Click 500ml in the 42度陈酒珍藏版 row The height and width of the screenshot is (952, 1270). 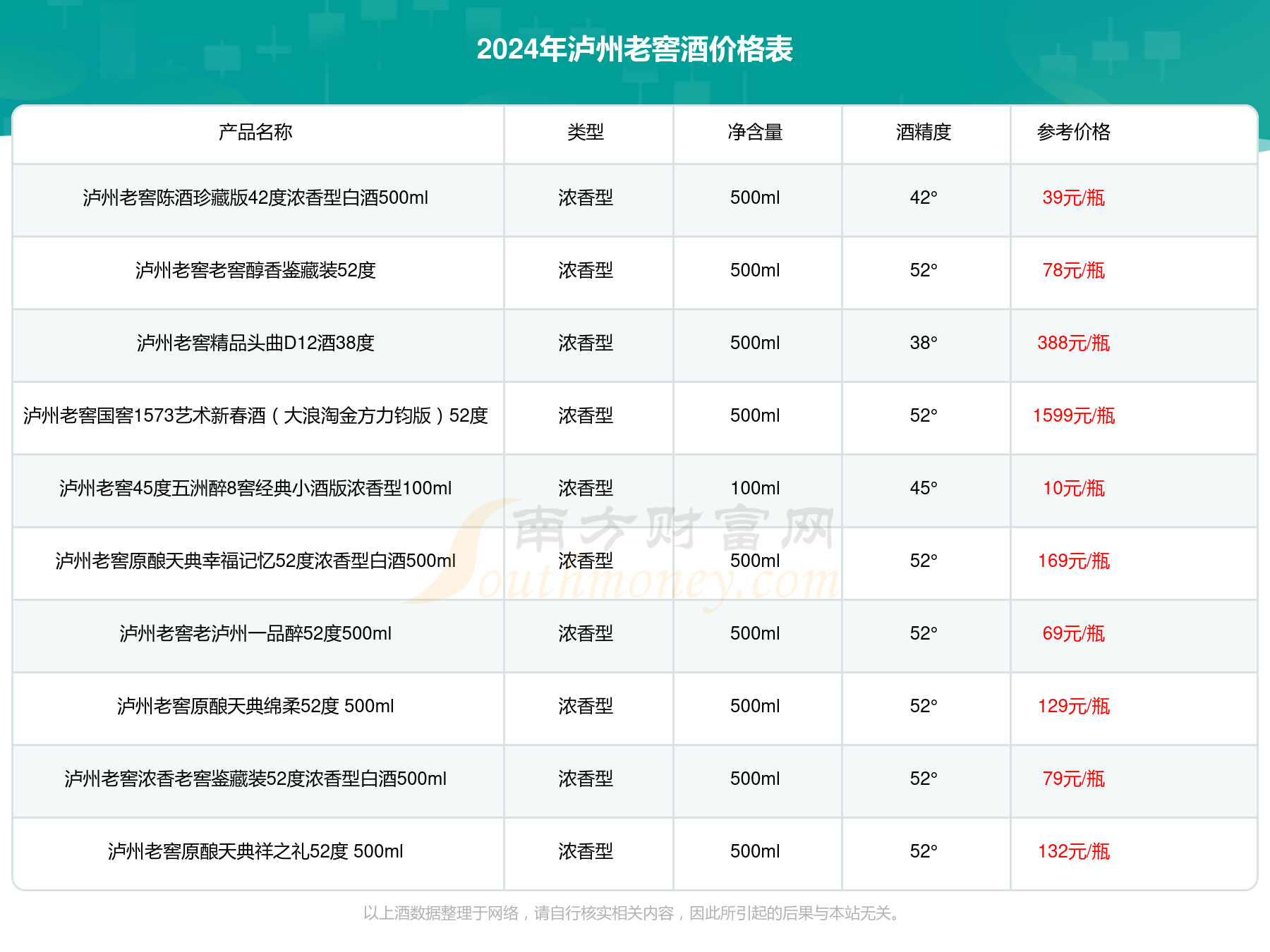click(x=755, y=197)
